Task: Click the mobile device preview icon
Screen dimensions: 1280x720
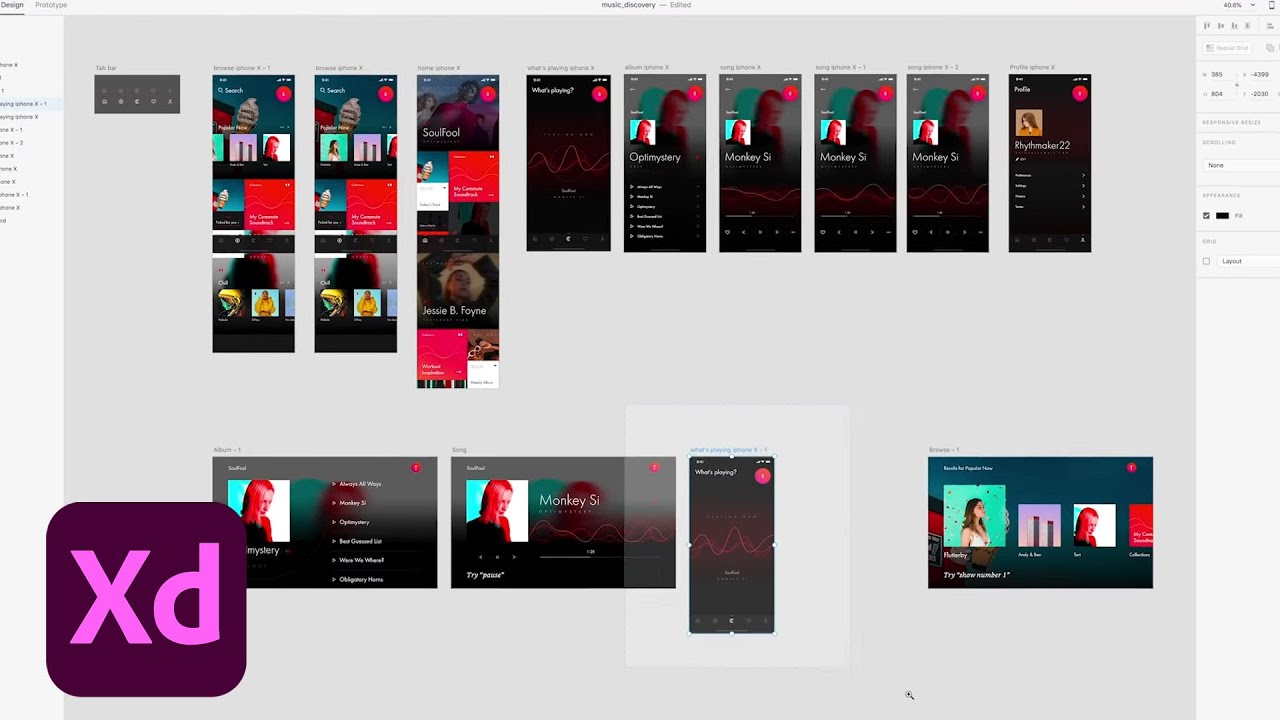Action: (1273, 5)
